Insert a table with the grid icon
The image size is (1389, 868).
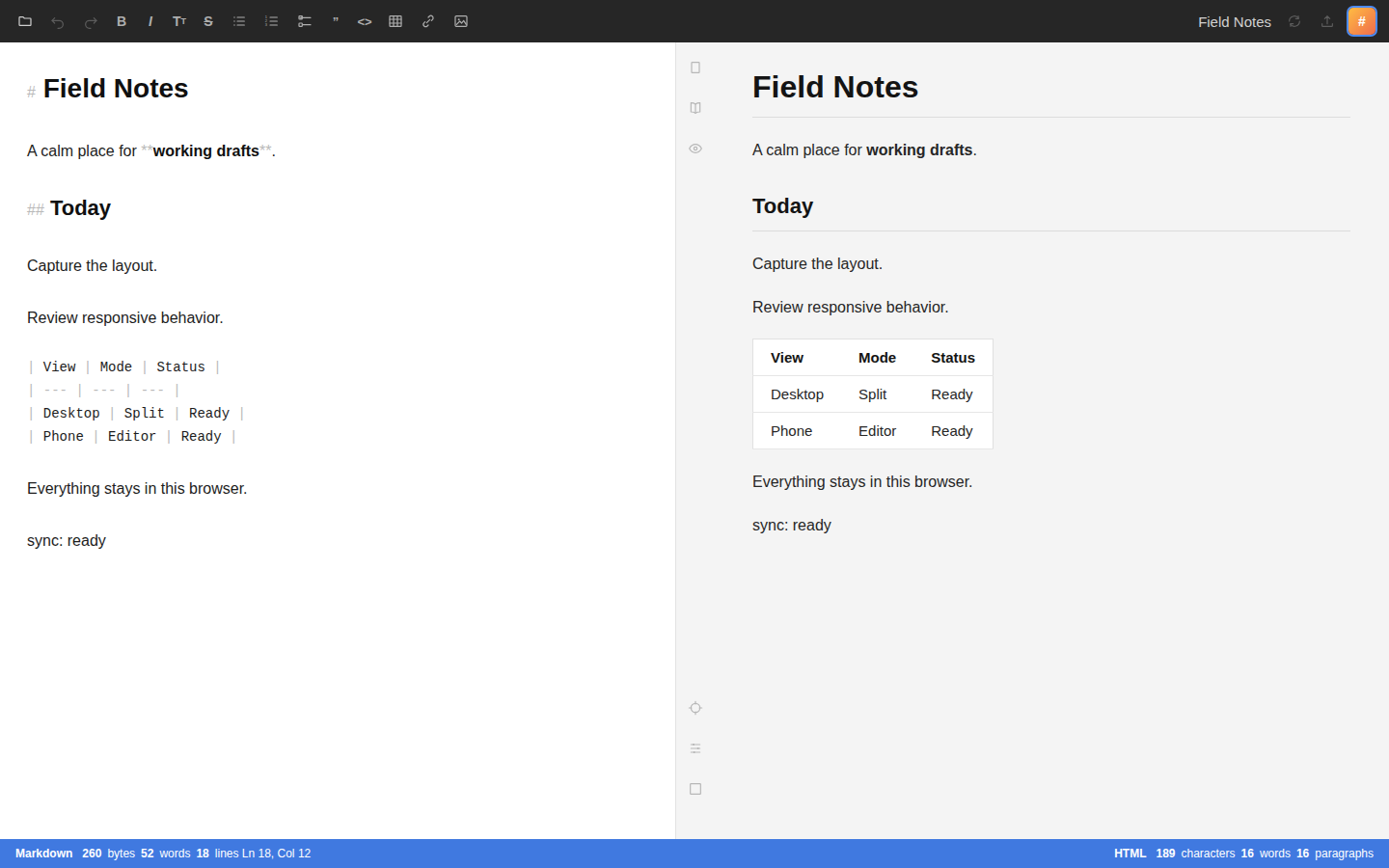(395, 21)
